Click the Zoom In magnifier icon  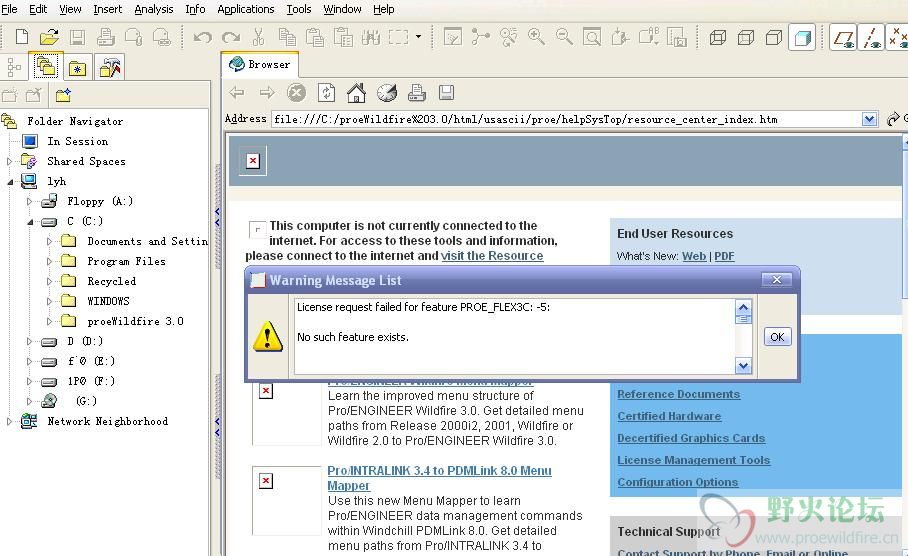(536, 37)
